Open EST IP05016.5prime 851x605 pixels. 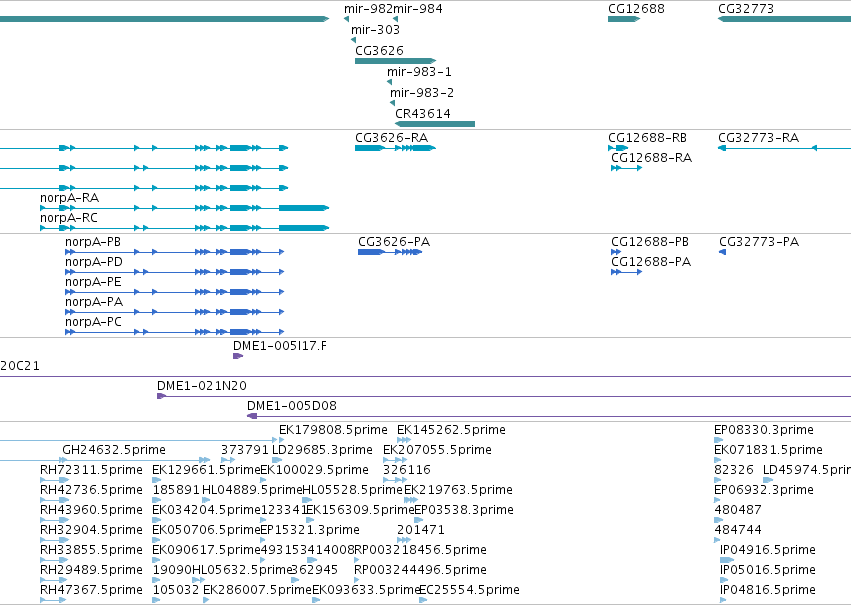point(767,571)
